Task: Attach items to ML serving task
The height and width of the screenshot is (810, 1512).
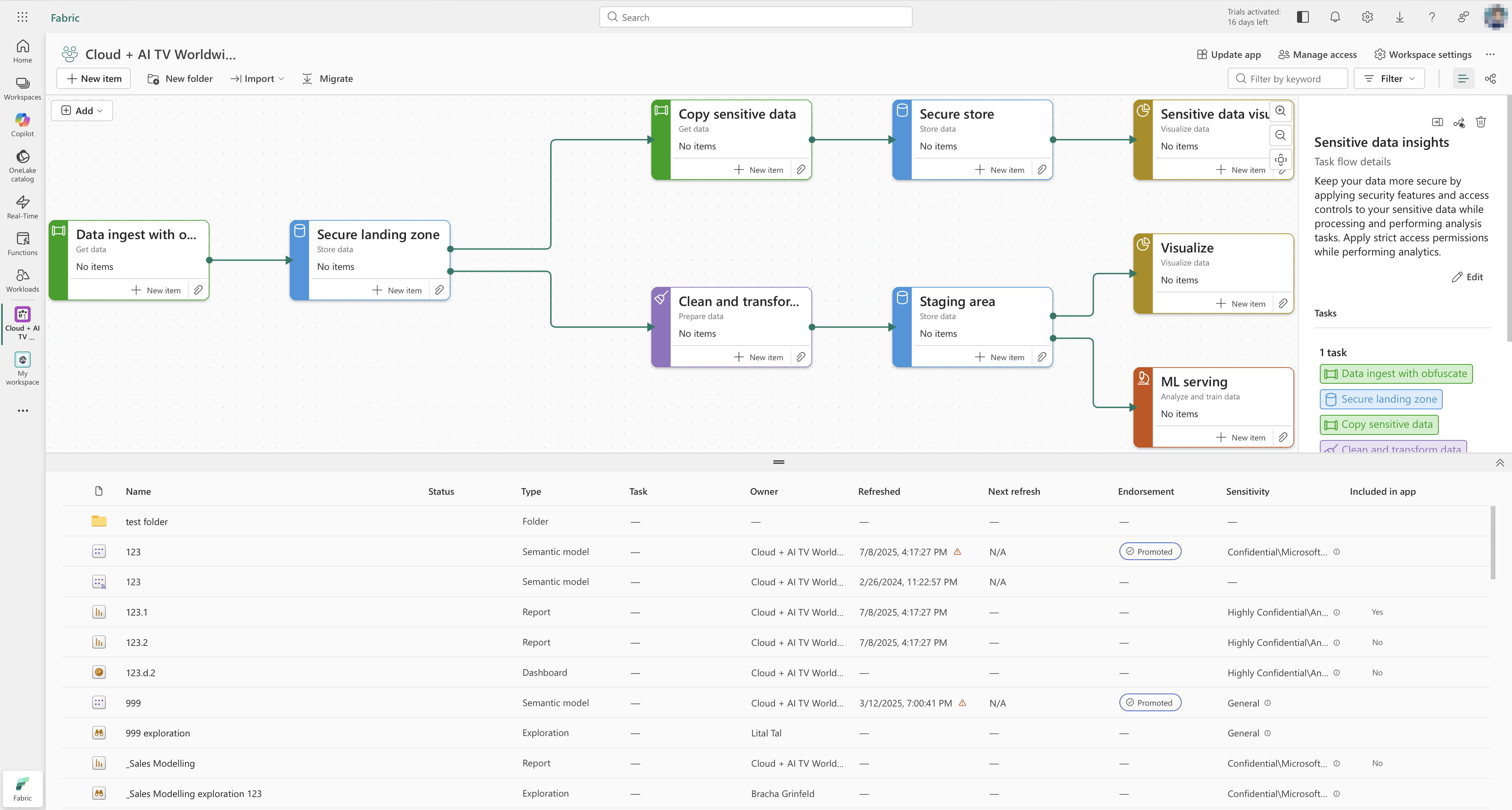Action: click(x=1283, y=437)
